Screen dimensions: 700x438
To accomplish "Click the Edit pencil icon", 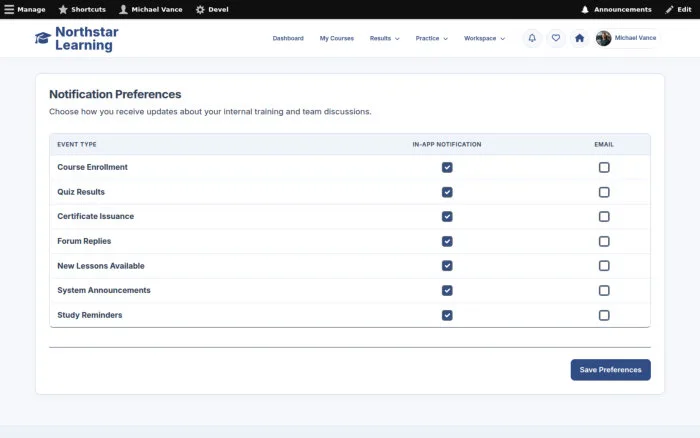I will point(669,9).
